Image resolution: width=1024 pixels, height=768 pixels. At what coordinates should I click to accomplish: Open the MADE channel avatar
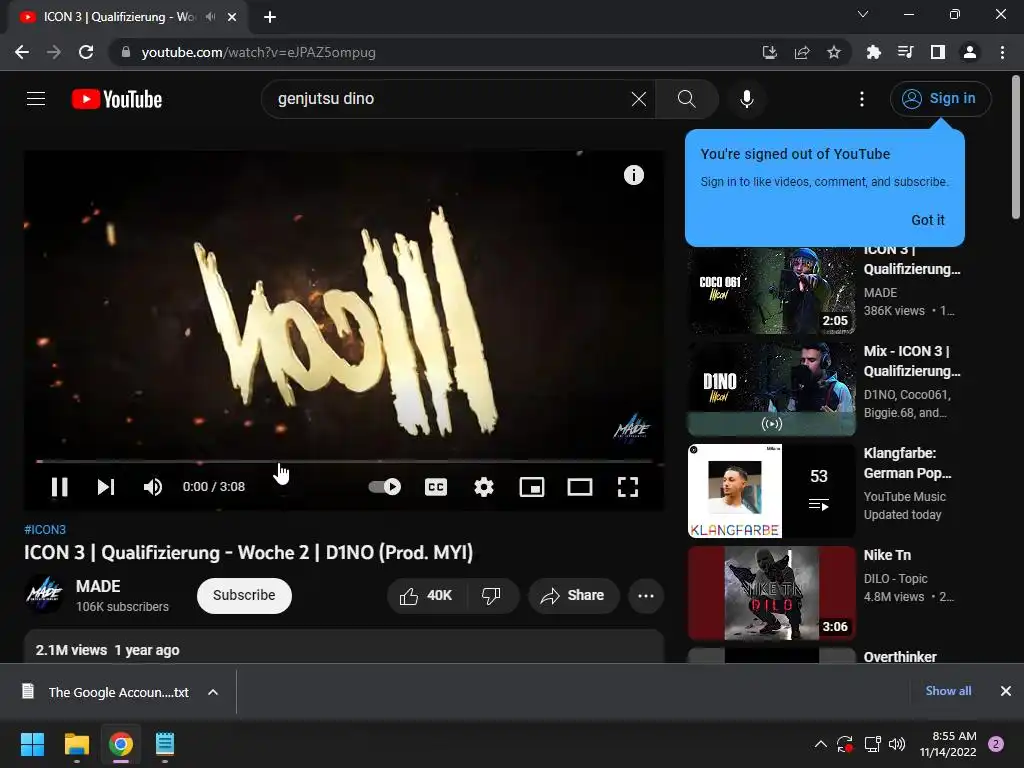coord(44,595)
